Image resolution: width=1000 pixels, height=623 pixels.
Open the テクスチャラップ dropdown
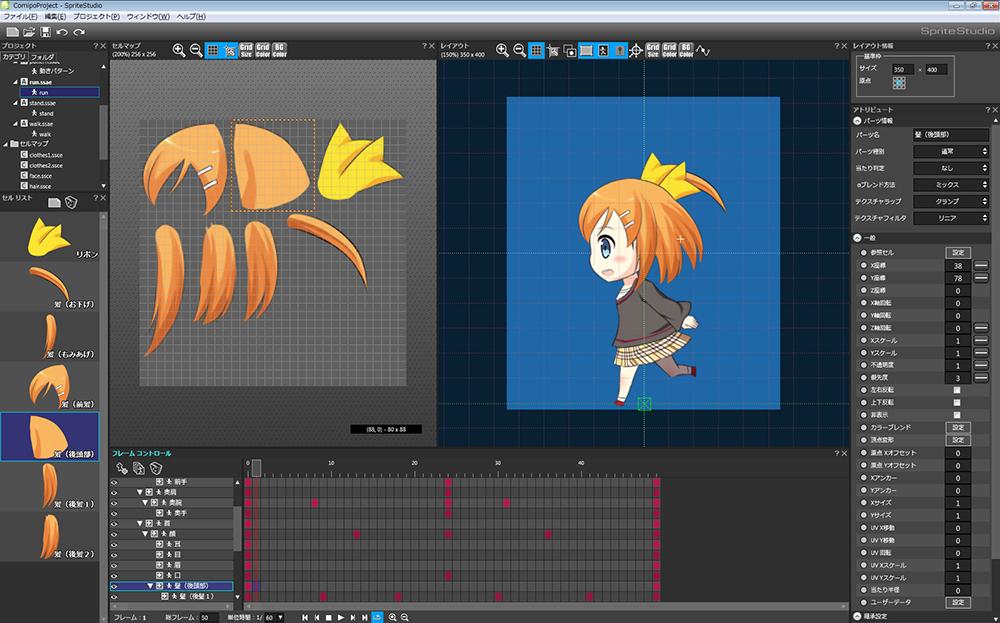(950, 201)
